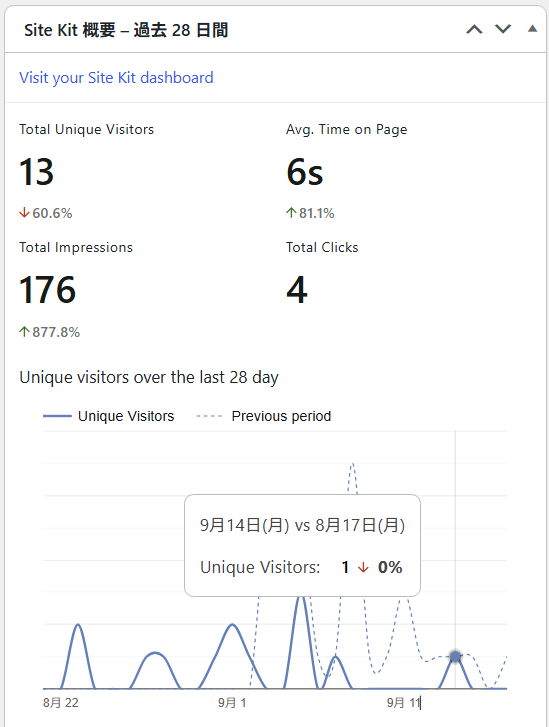Click the 6s average time value
Image resolution: width=549 pixels, height=727 pixels.
305,172
